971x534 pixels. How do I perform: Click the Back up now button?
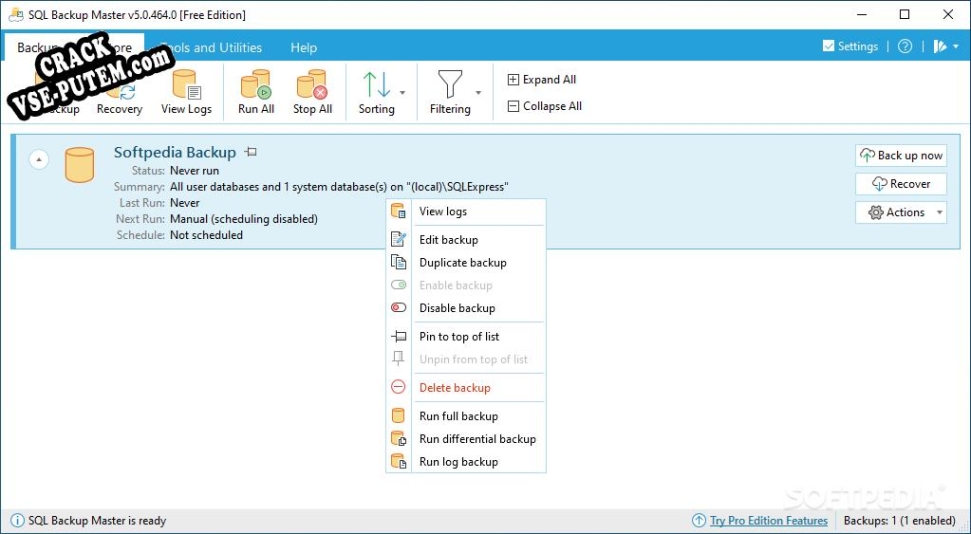[901, 155]
